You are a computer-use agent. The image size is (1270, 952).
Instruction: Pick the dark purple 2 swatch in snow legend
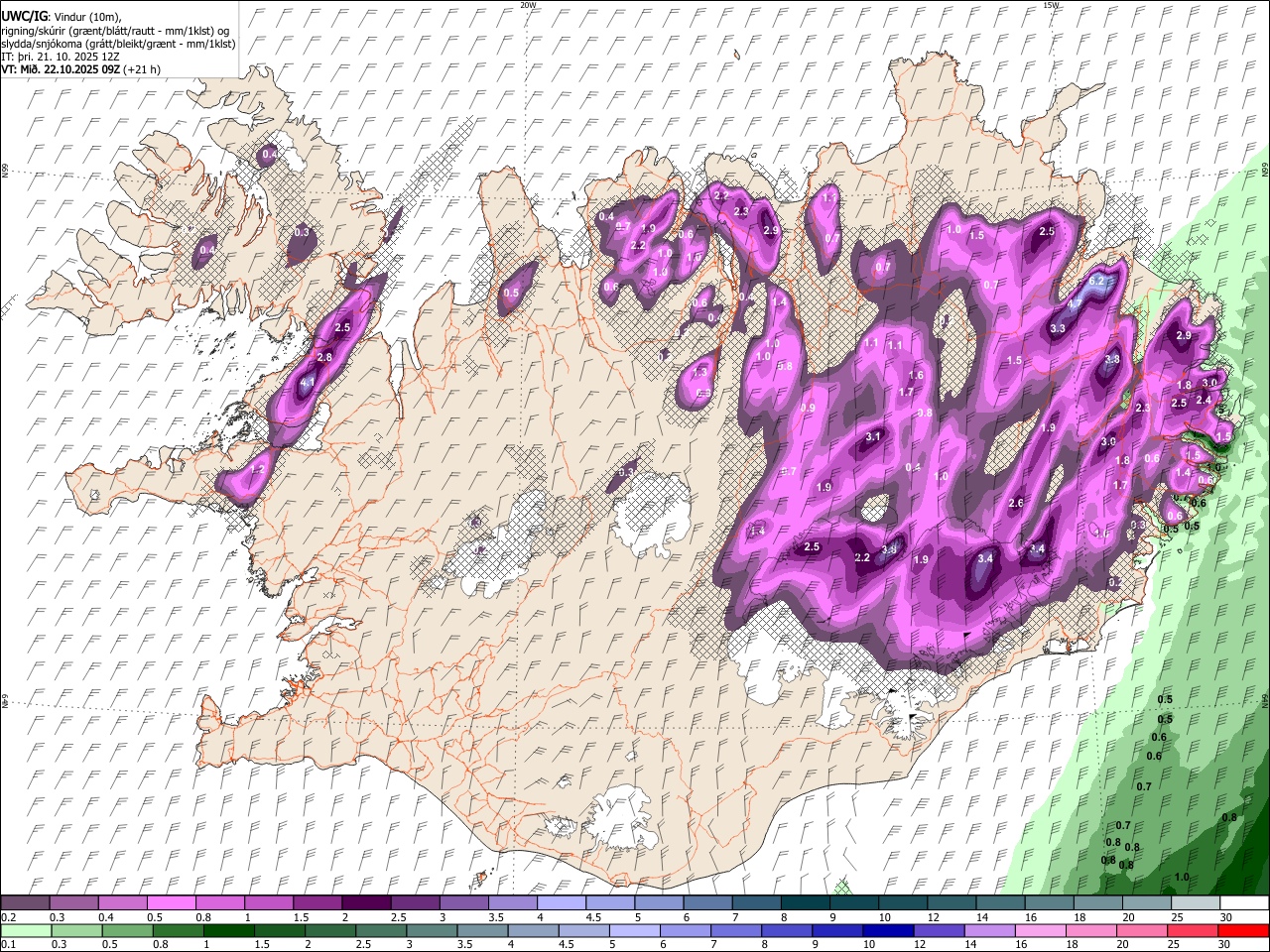tap(365, 903)
